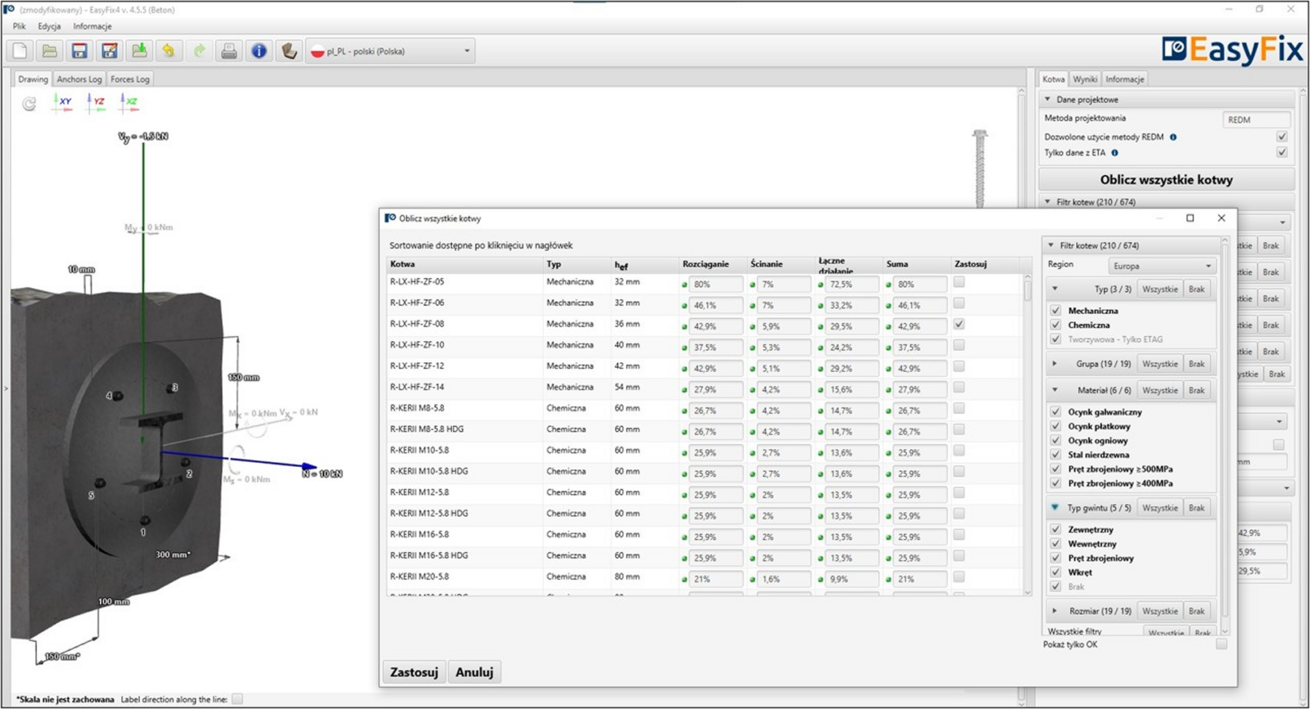
Task: Click the Save As pencil-floppy icon
Action: [109, 51]
